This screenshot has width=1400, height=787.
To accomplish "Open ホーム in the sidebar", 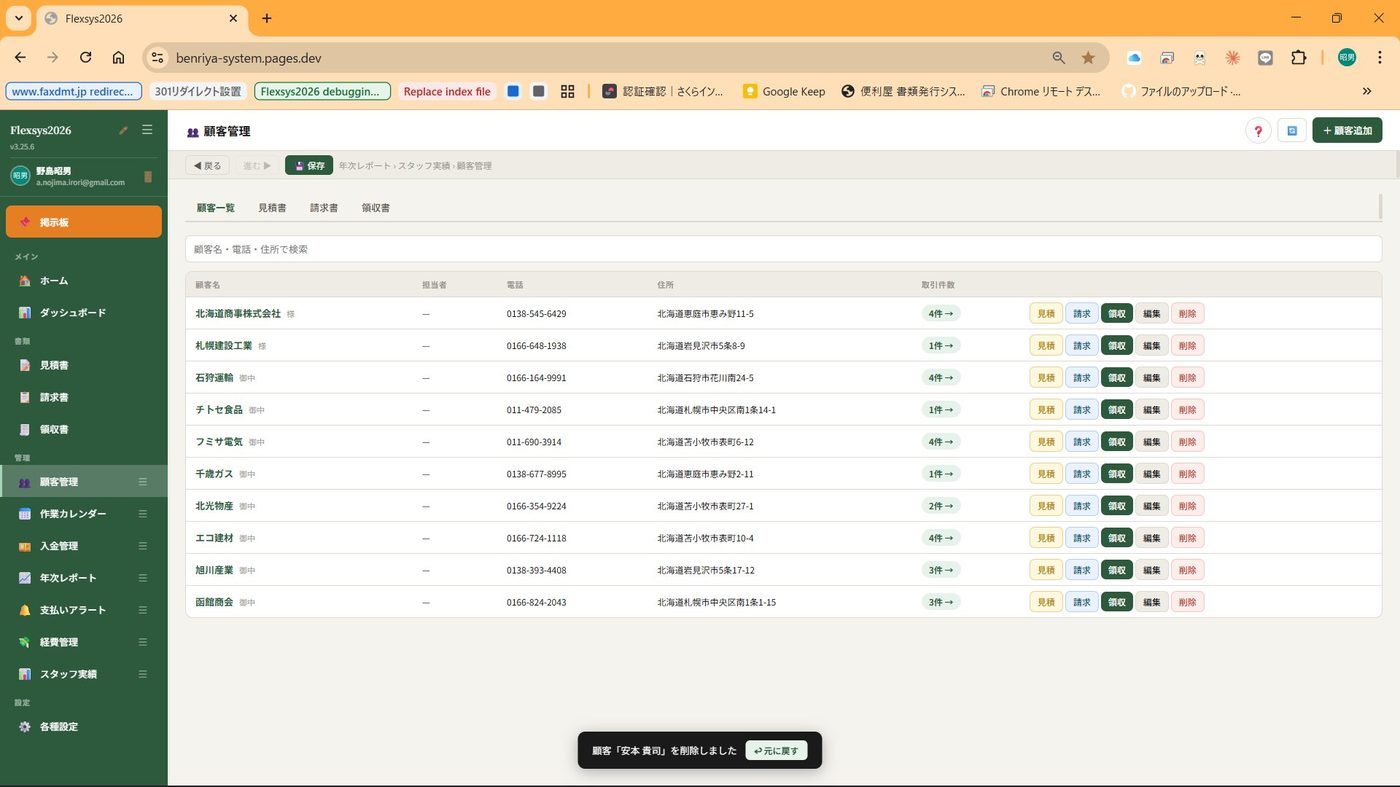I will point(84,281).
